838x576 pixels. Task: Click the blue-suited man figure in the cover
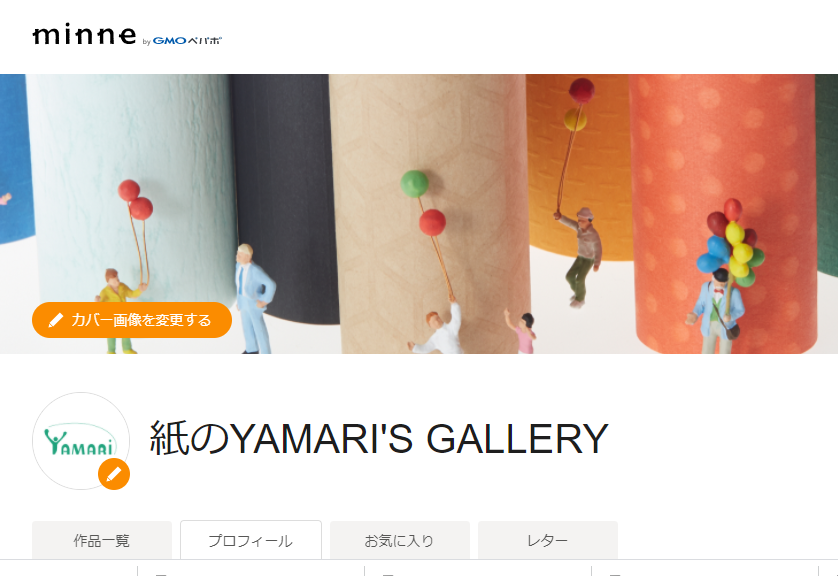pyautogui.click(x=254, y=299)
